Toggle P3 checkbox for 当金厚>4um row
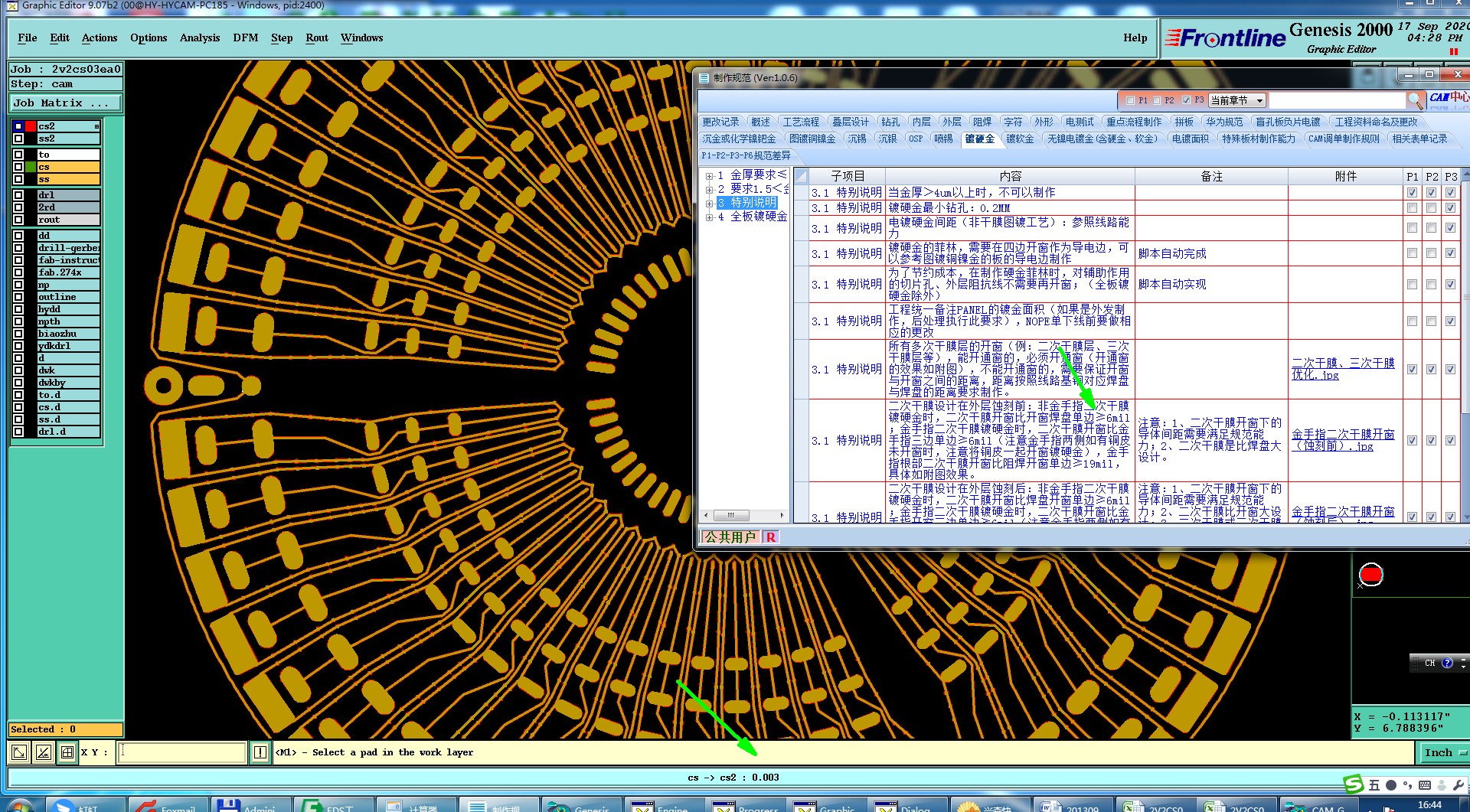The image size is (1470, 812). pyautogui.click(x=1450, y=192)
